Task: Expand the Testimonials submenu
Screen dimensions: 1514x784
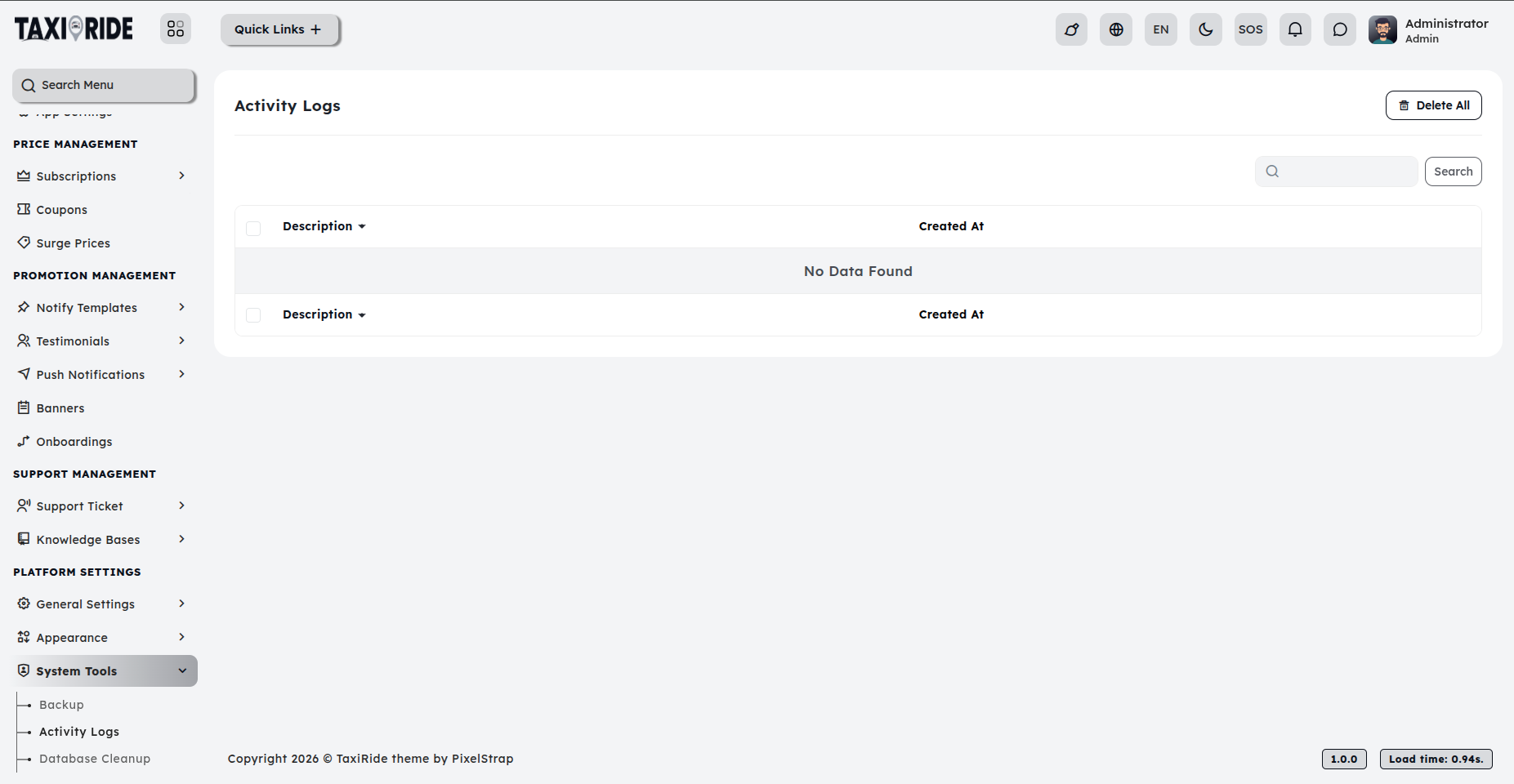Action: point(104,341)
